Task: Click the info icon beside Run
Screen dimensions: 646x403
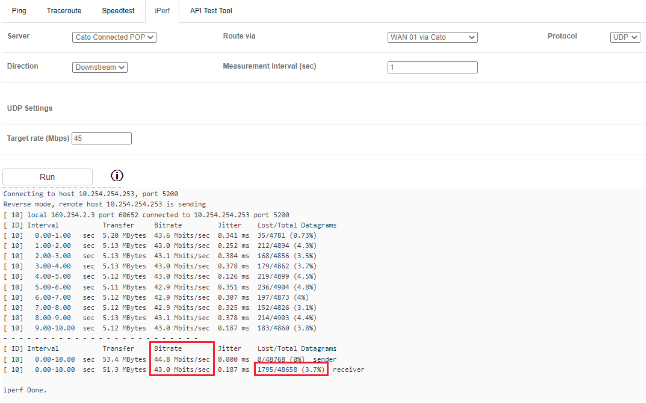Action: tap(117, 176)
